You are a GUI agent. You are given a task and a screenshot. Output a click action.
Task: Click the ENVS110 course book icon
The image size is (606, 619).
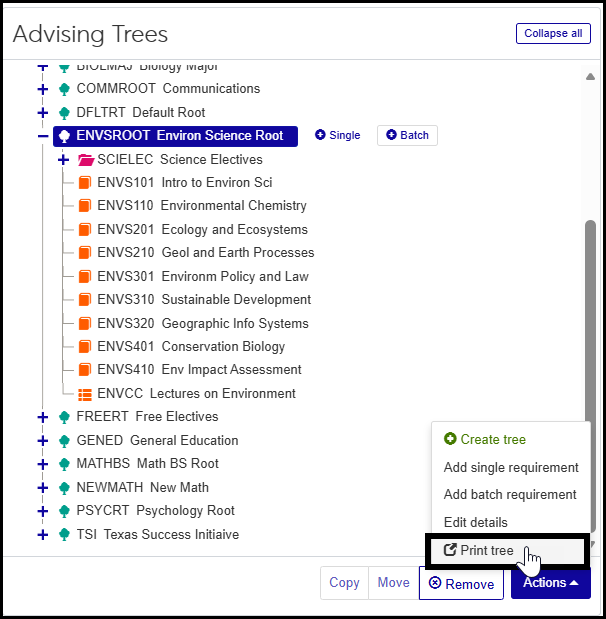click(85, 206)
